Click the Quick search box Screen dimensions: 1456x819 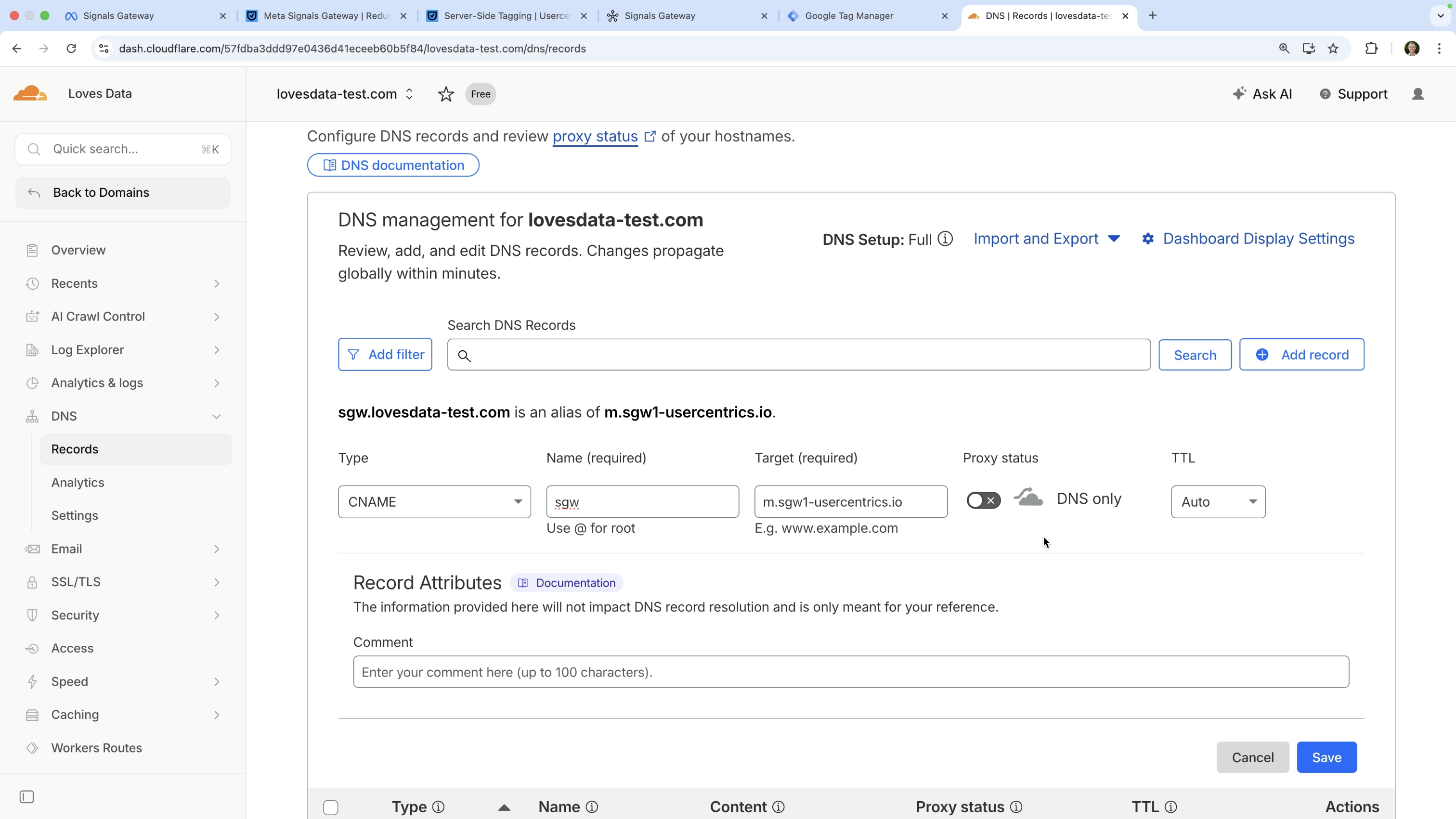pyautogui.click(x=123, y=149)
